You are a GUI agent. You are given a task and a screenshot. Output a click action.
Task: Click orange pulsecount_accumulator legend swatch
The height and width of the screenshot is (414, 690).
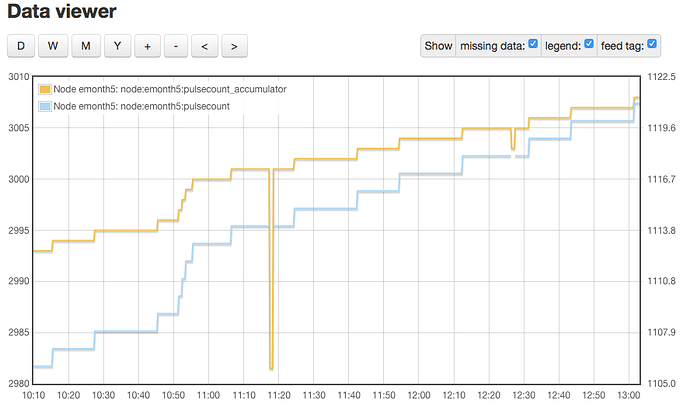pos(45,89)
